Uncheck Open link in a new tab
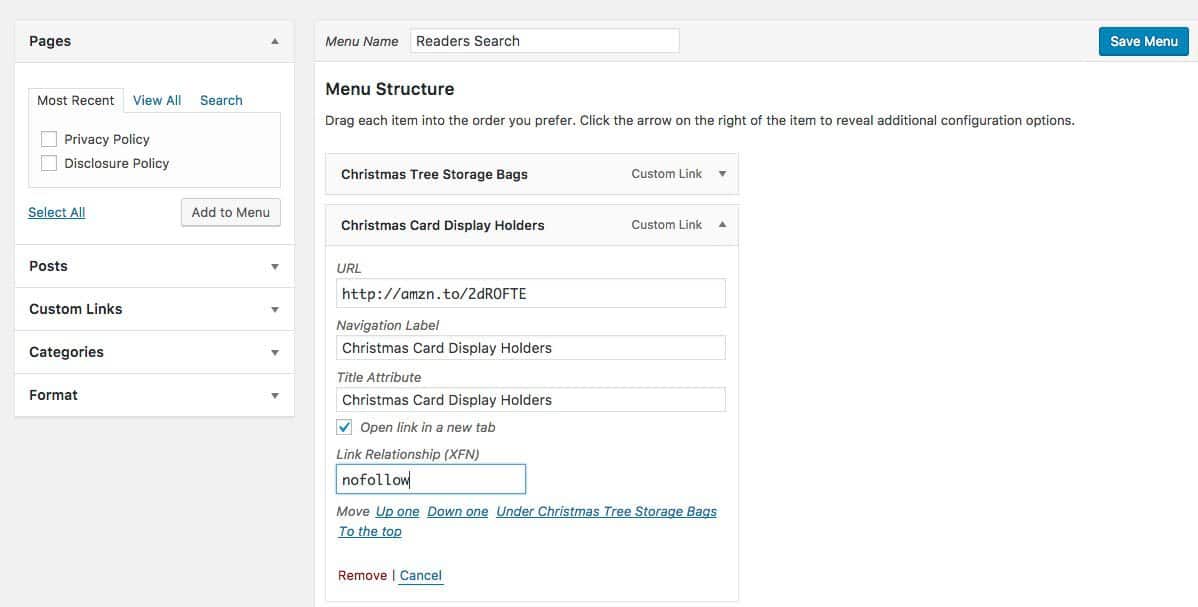This screenshot has width=1198, height=607. [x=345, y=427]
